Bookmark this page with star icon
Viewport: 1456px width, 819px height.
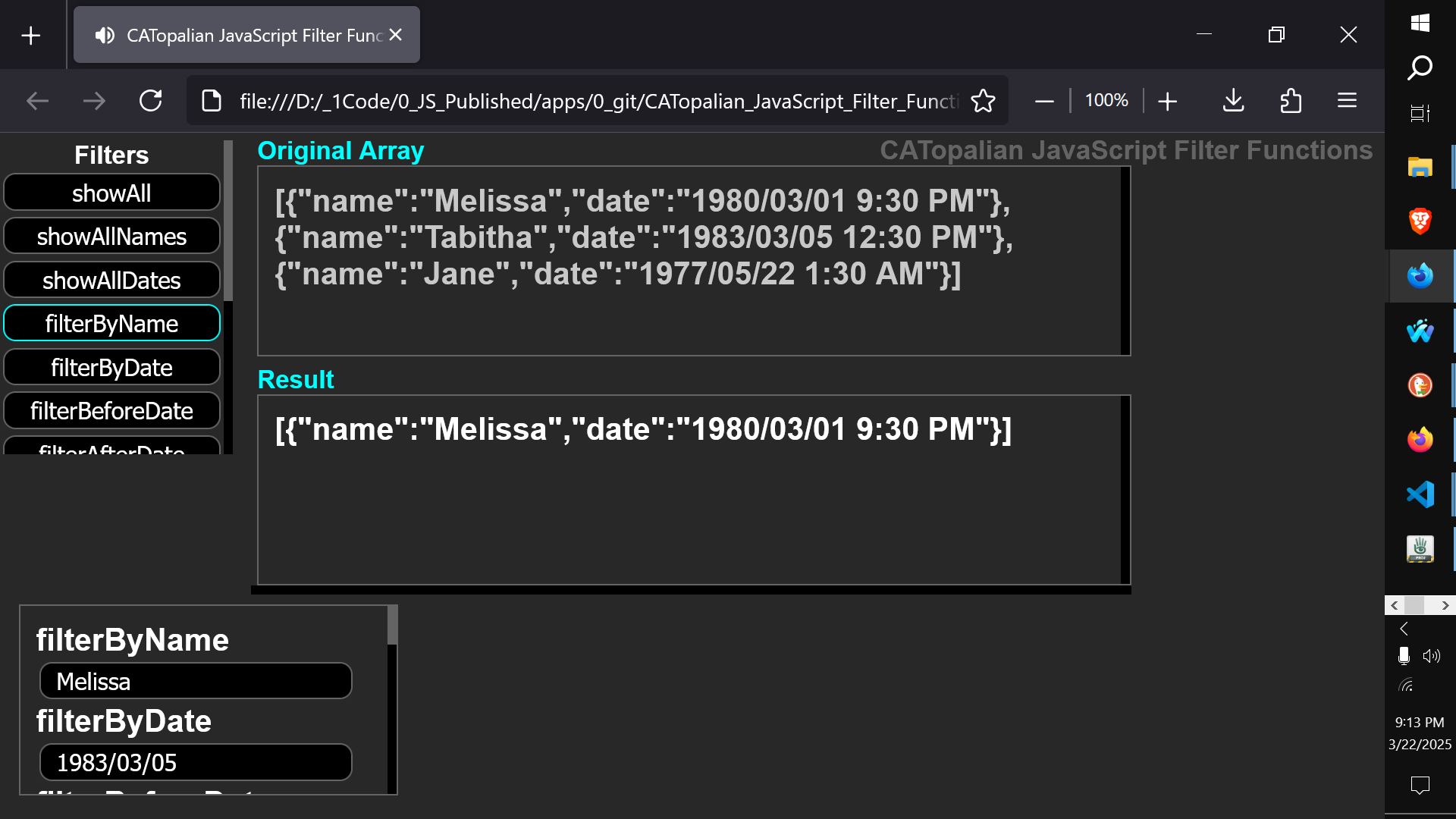coord(983,101)
